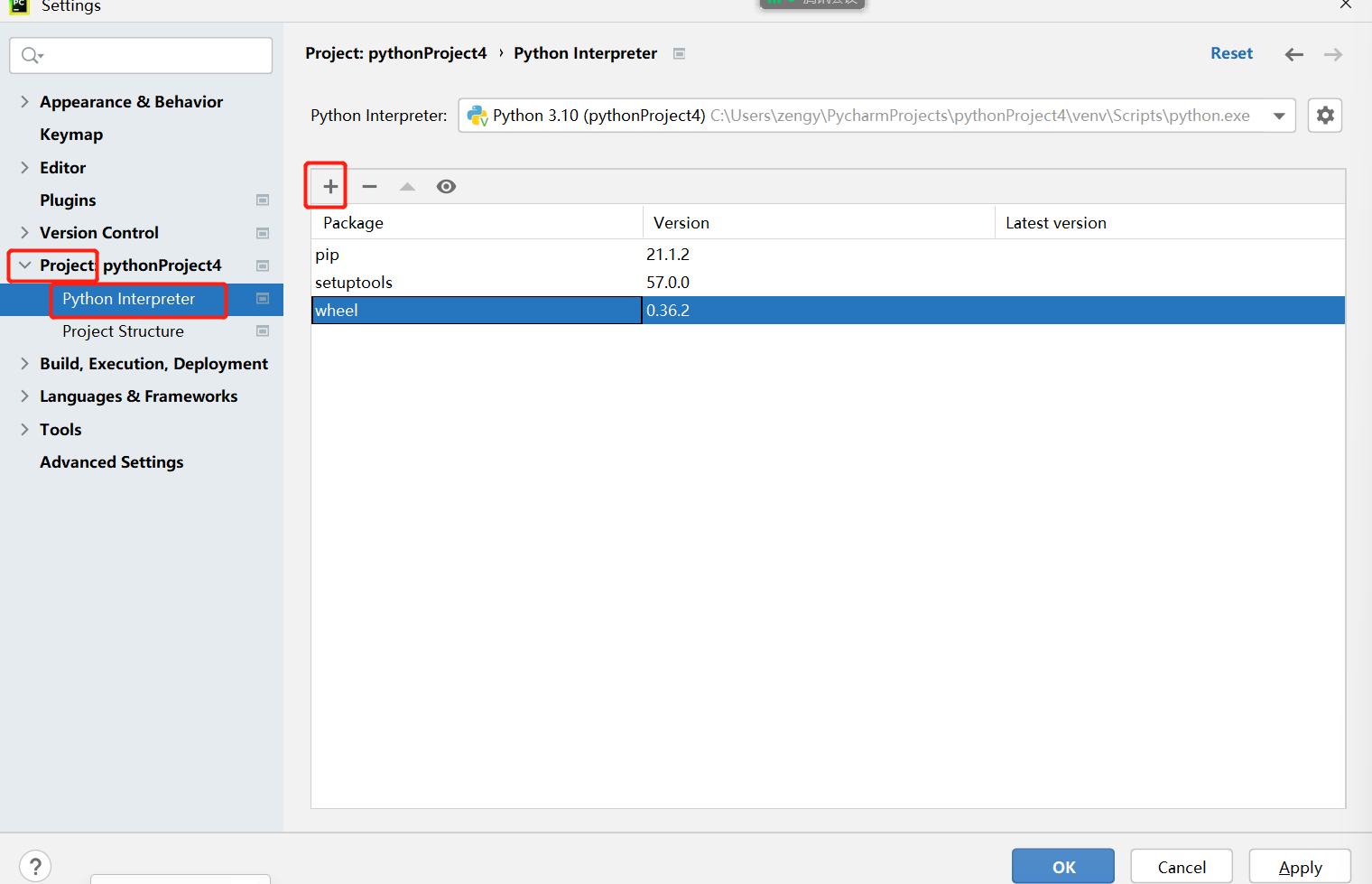Open the Python Interpreter dropdown

[876, 116]
